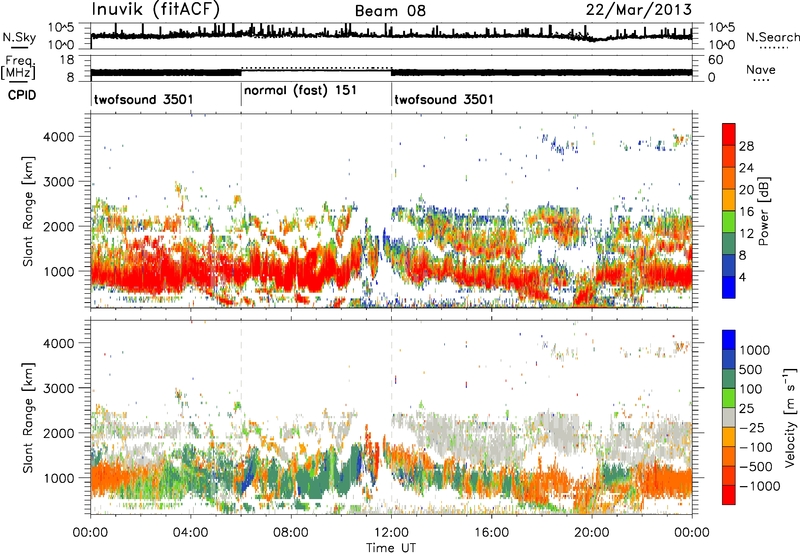Image resolution: width=800 pixels, height=554 pixels.
Task: Click the 16:00 time tick label
Action: coord(491,533)
